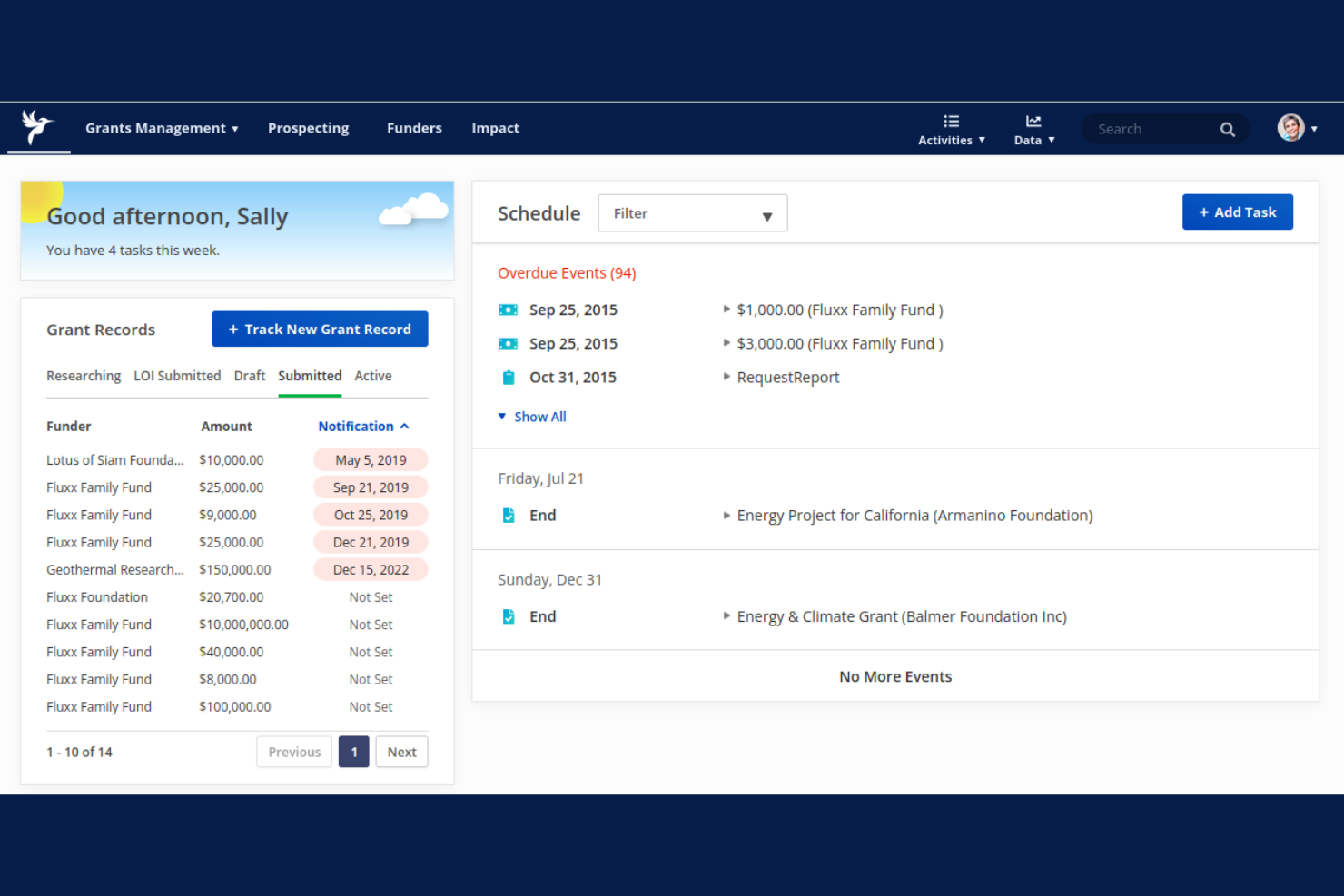
Task: Click the $40,000.00 amount cell
Action: pos(232,652)
